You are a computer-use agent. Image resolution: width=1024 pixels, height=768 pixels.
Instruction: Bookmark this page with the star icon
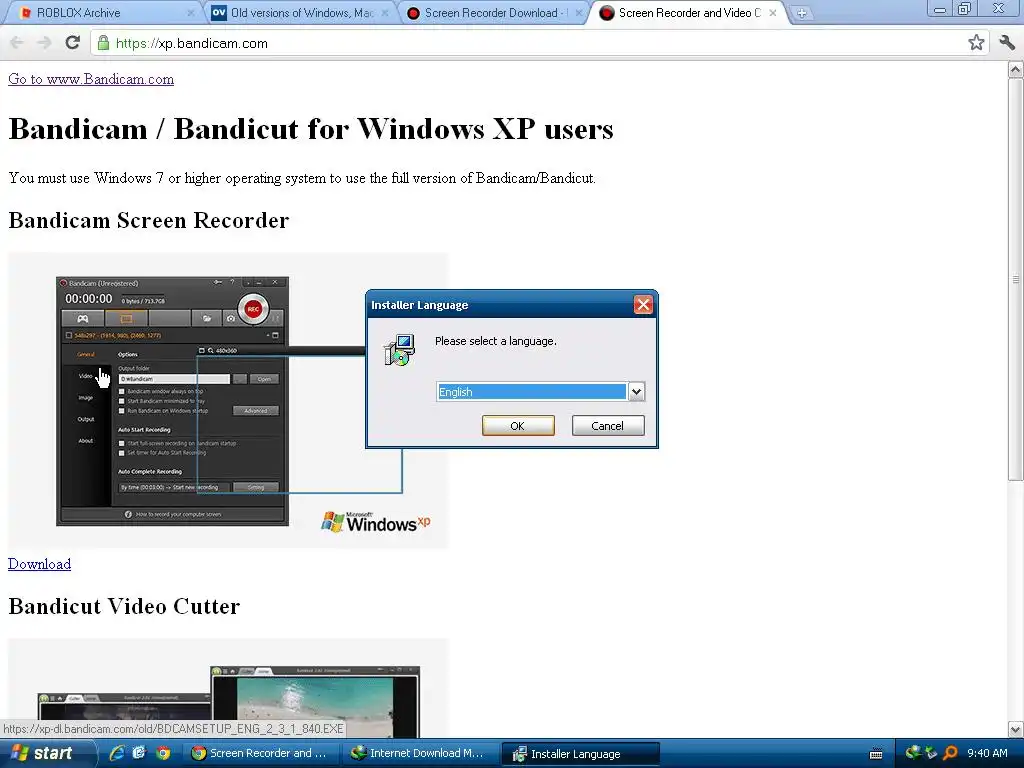(x=976, y=43)
